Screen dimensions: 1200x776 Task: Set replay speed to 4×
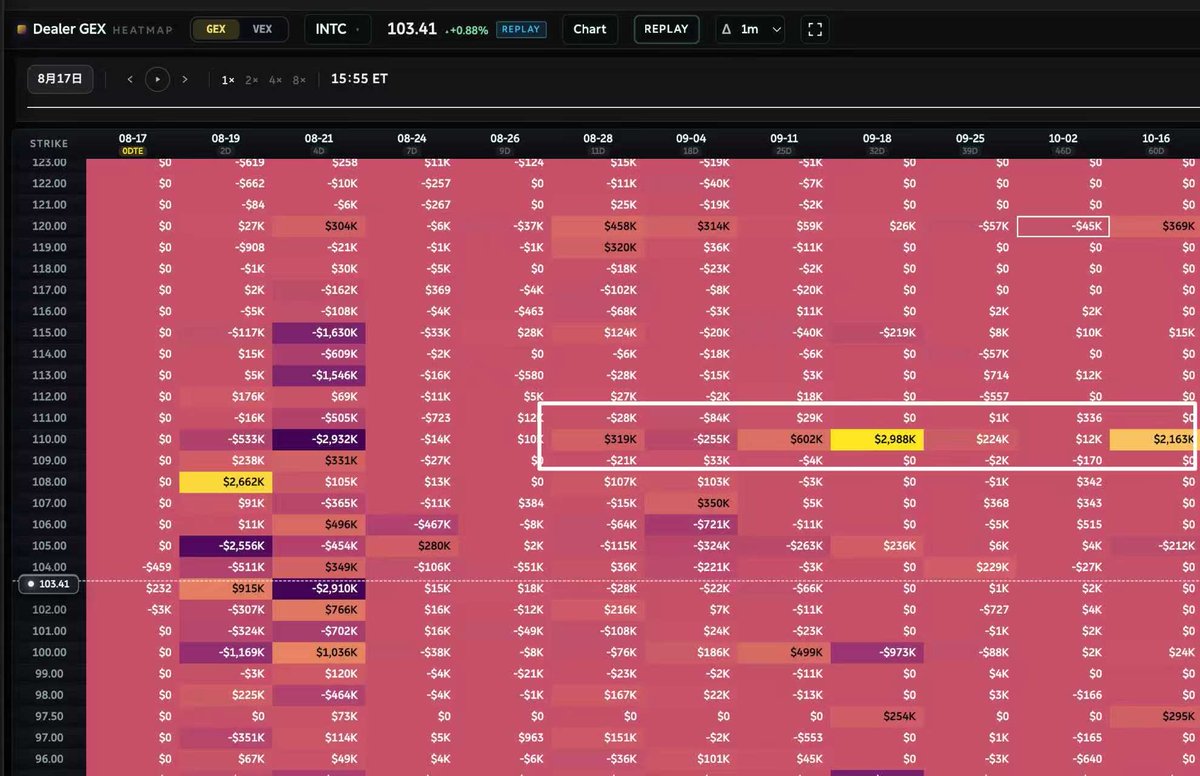pos(275,79)
